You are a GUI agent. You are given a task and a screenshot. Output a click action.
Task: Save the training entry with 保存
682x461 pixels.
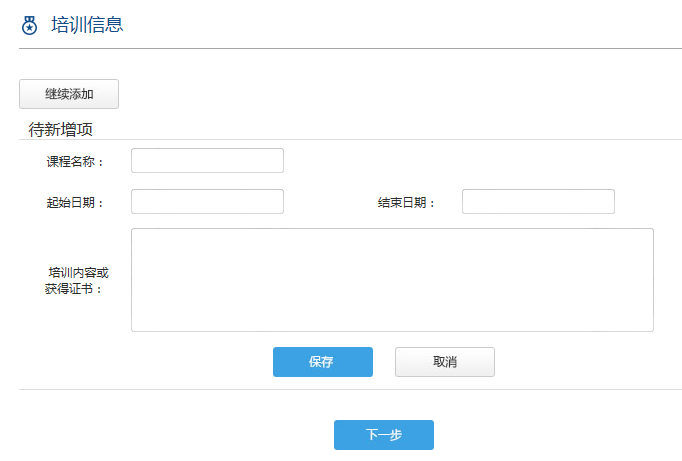pos(323,362)
